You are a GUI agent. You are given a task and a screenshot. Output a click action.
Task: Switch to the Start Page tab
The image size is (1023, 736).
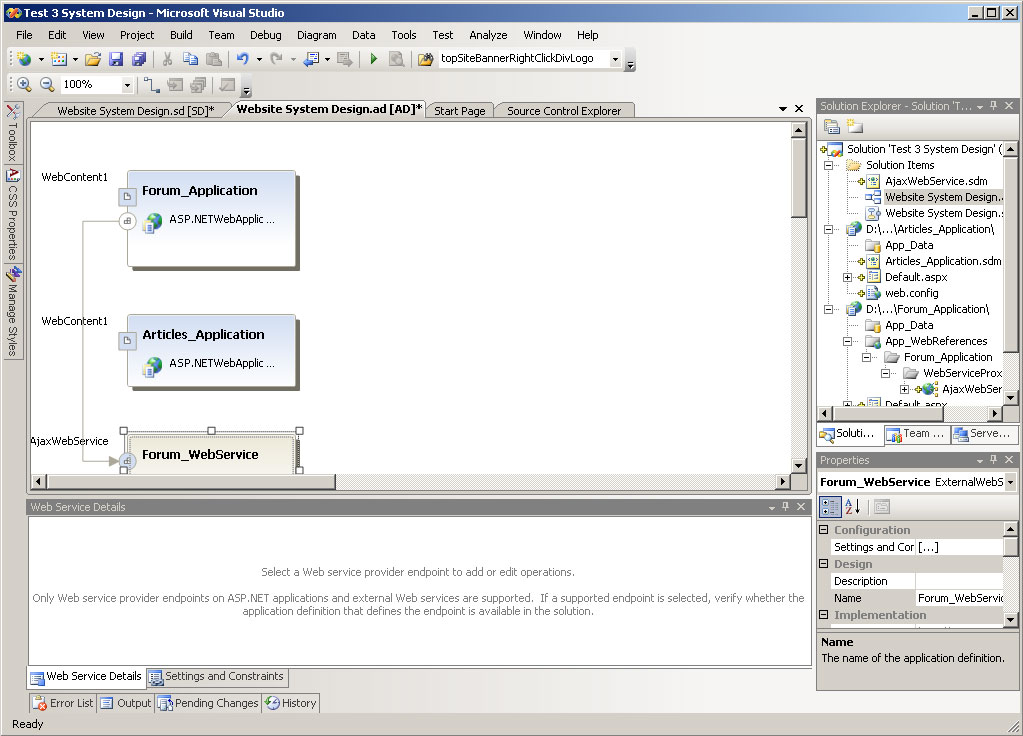click(459, 111)
